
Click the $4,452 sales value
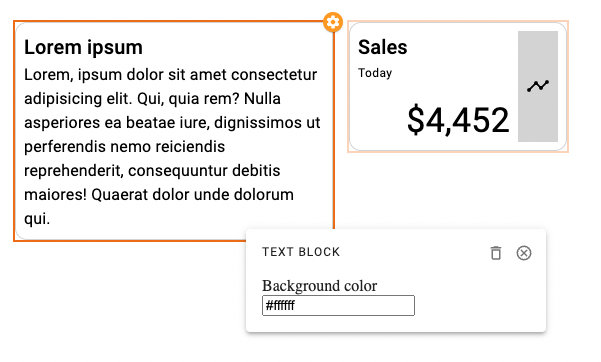pyautogui.click(x=458, y=120)
